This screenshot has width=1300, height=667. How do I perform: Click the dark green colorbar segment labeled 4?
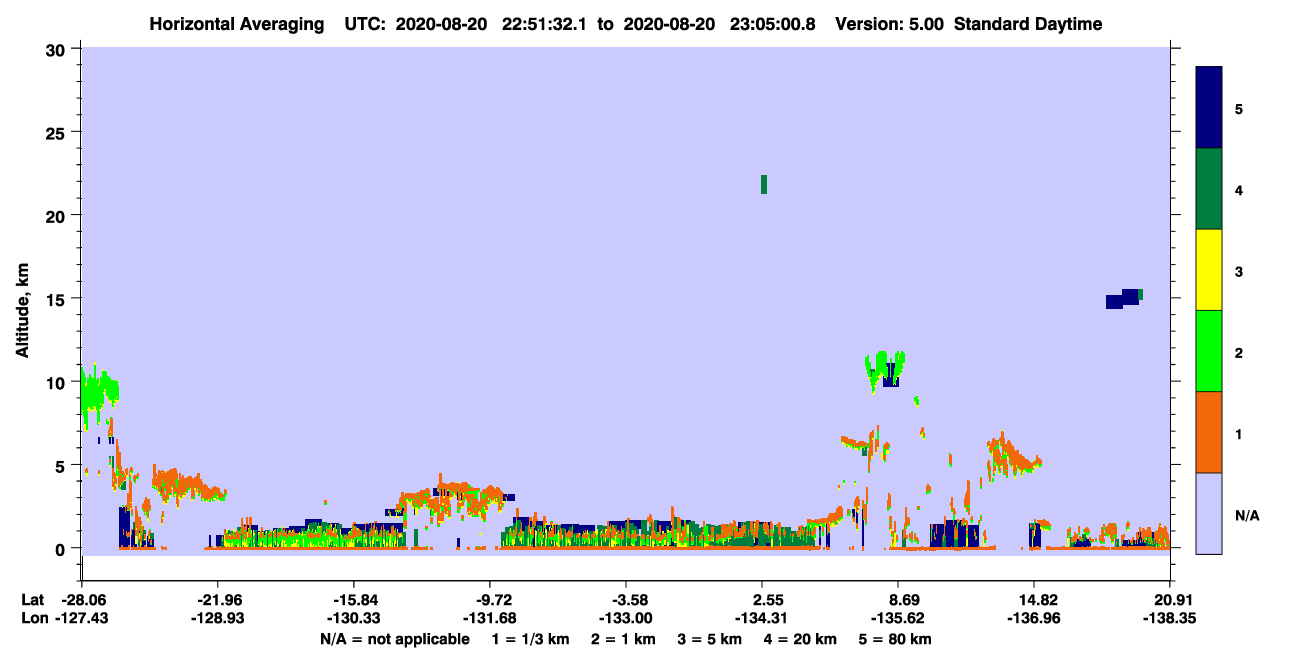point(1209,189)
